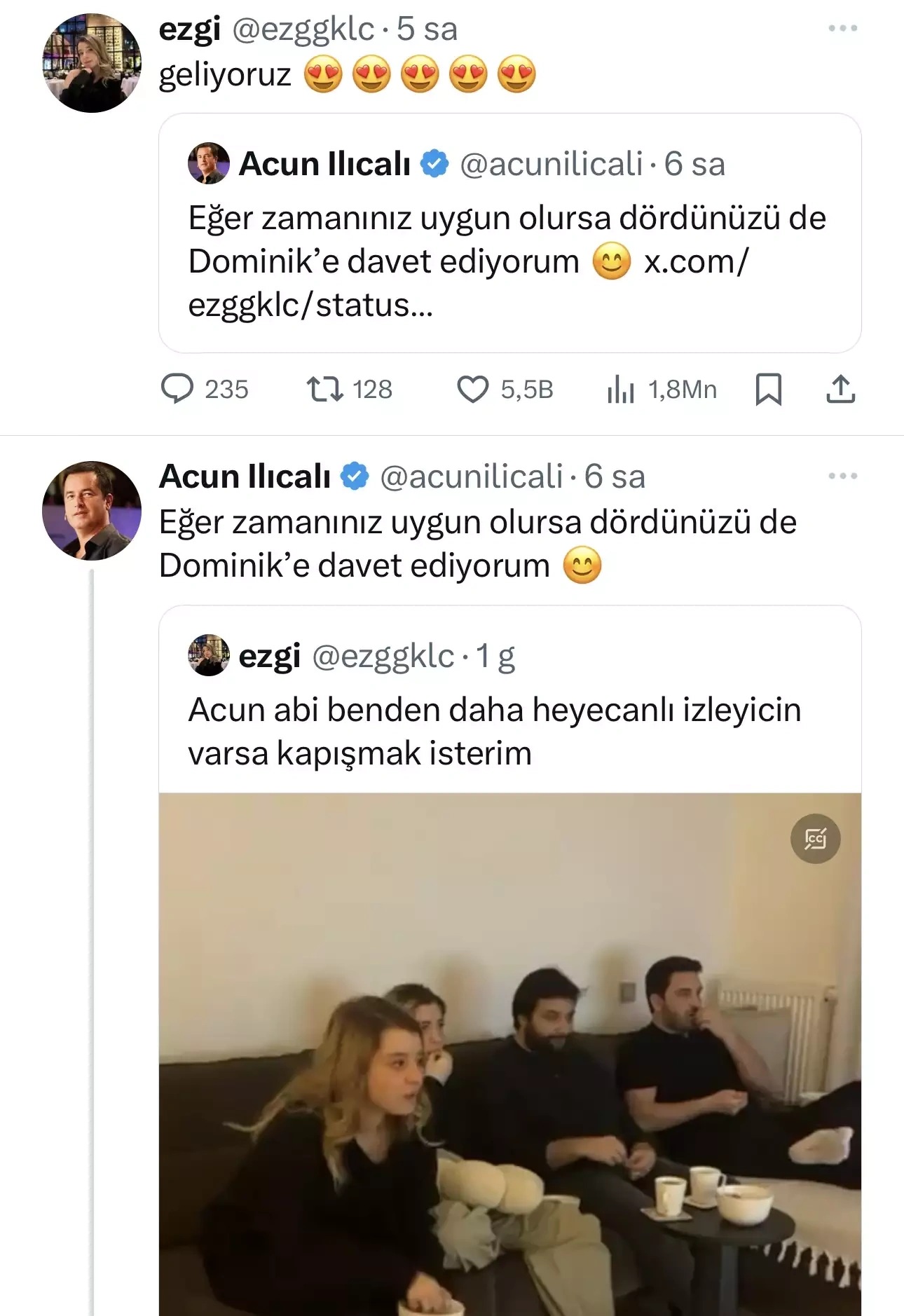Share ezgi's tweet via share icon
Image resolution: width=904 pixels, height=1316 pixels.
[840, 389]
